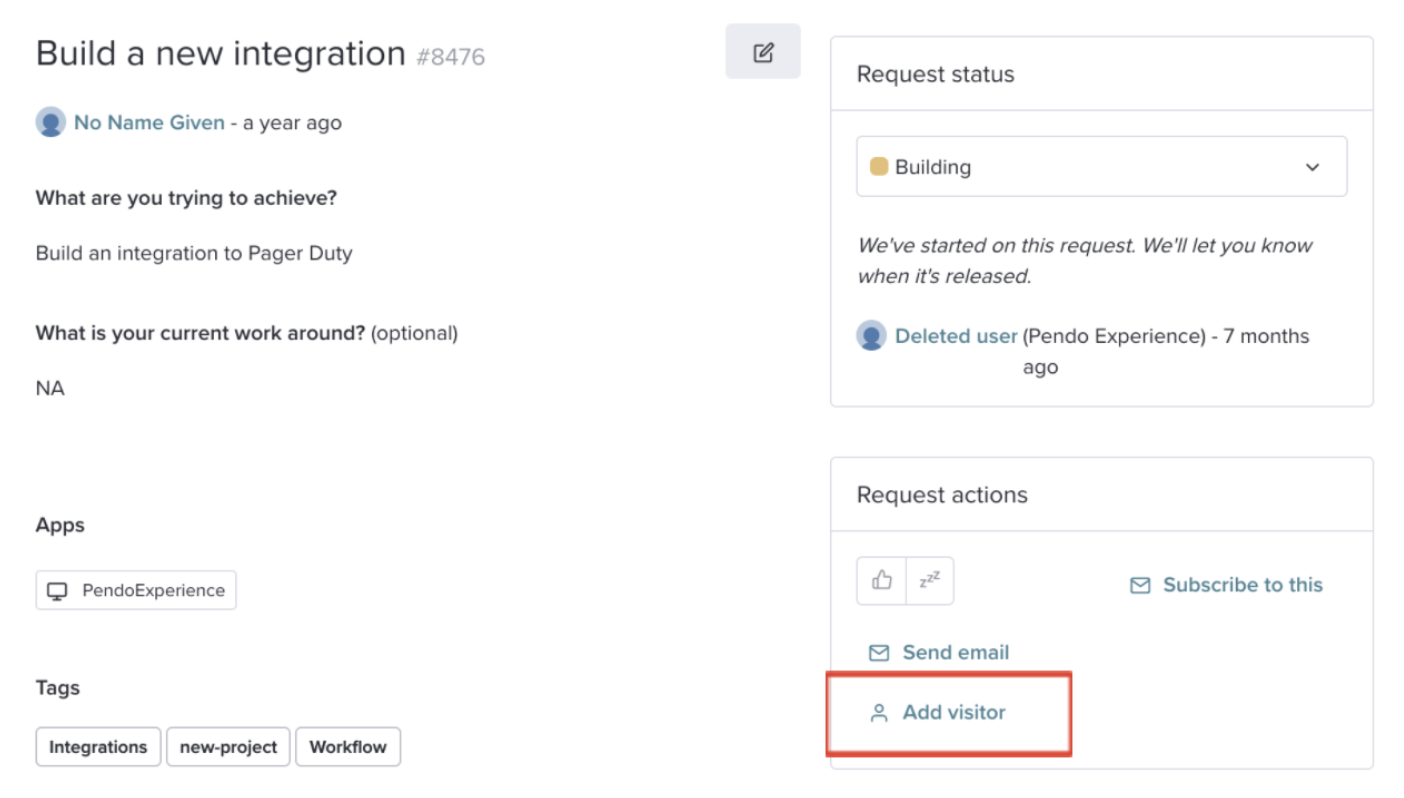This screenshot has height=798, width=1404.
Task: Click the No Name Given avatar icon
Action: 51,123
